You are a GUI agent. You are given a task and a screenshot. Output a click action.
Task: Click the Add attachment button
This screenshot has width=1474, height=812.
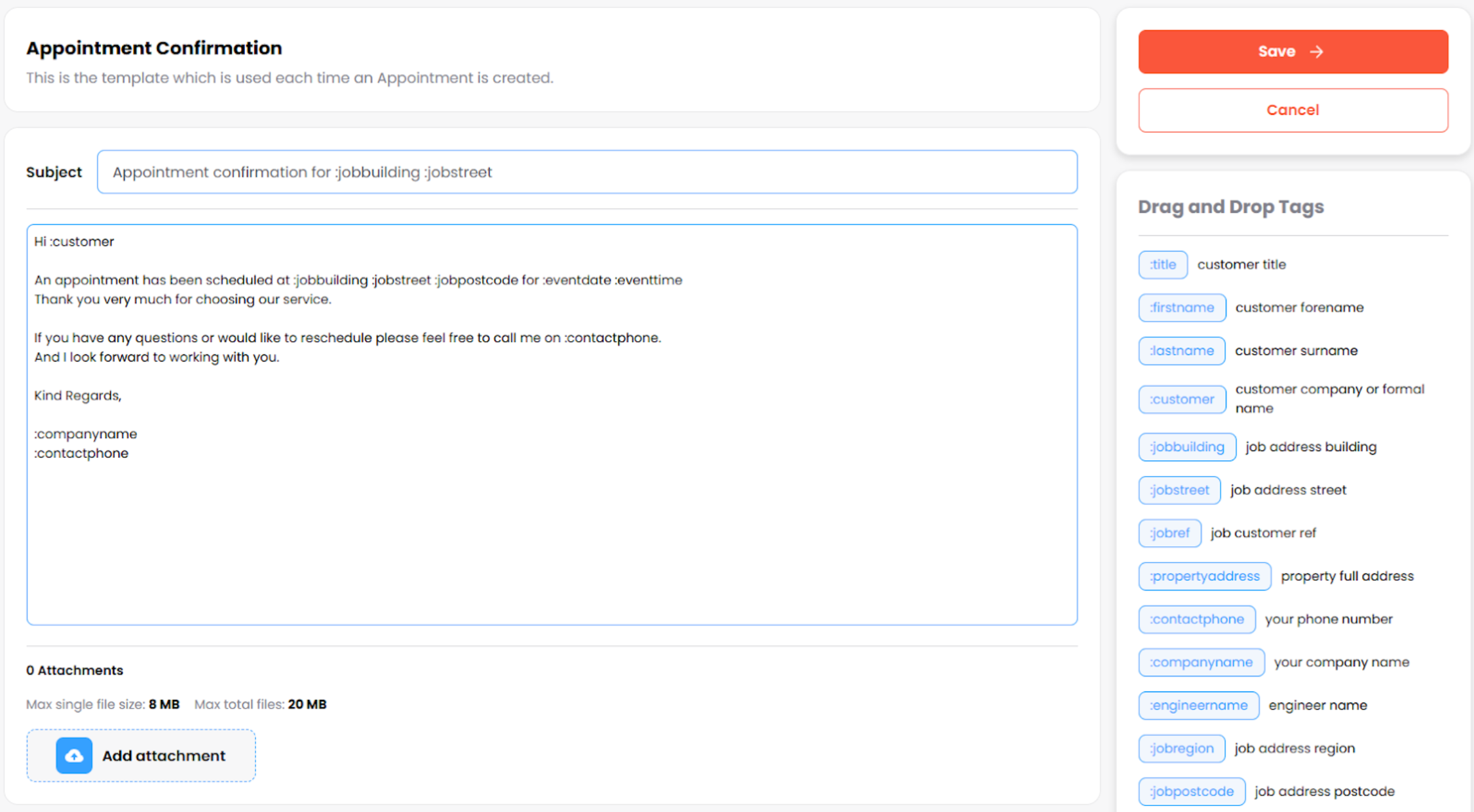[x=141, y=756]
